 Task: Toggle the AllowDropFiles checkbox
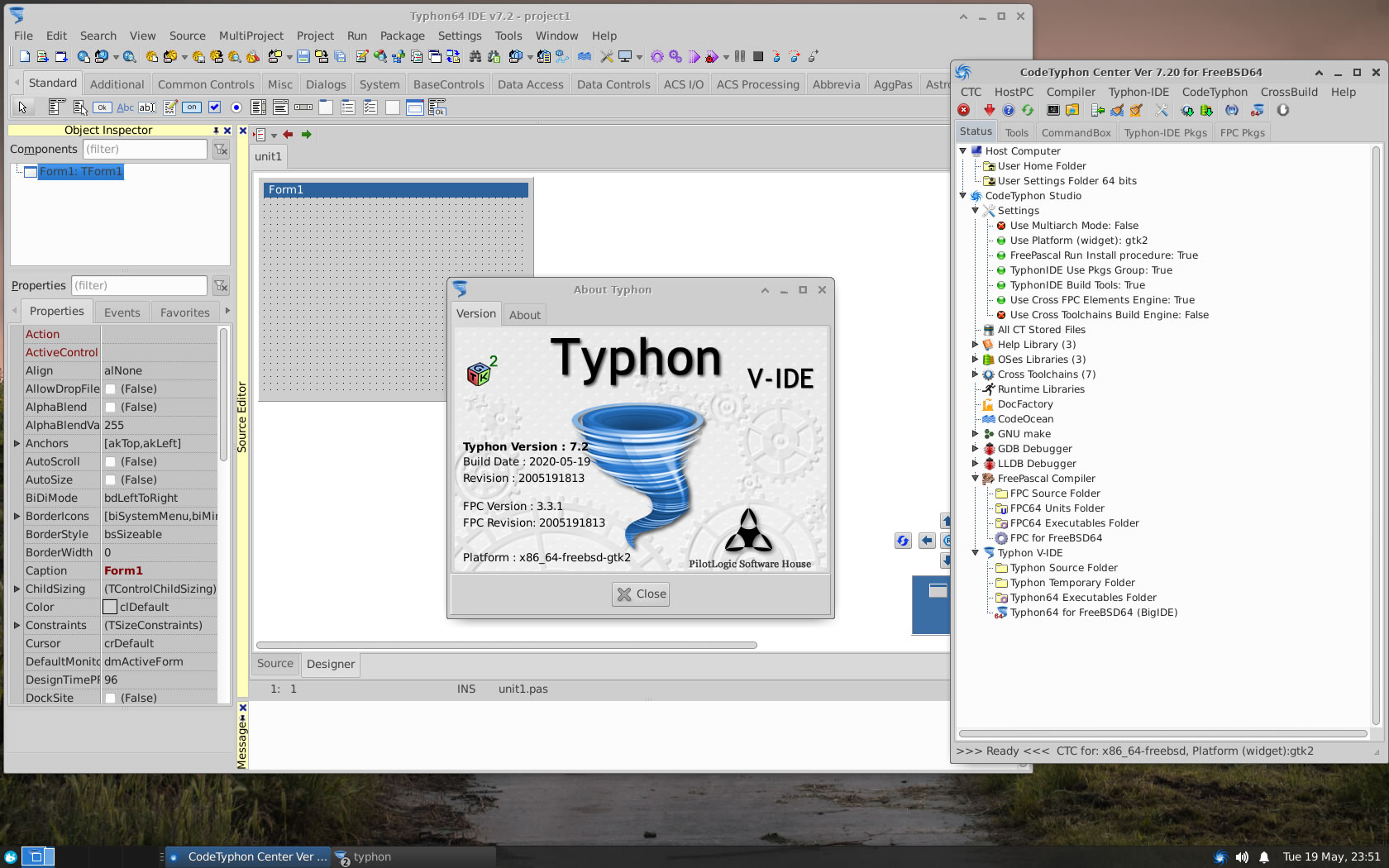coord(110,389)
